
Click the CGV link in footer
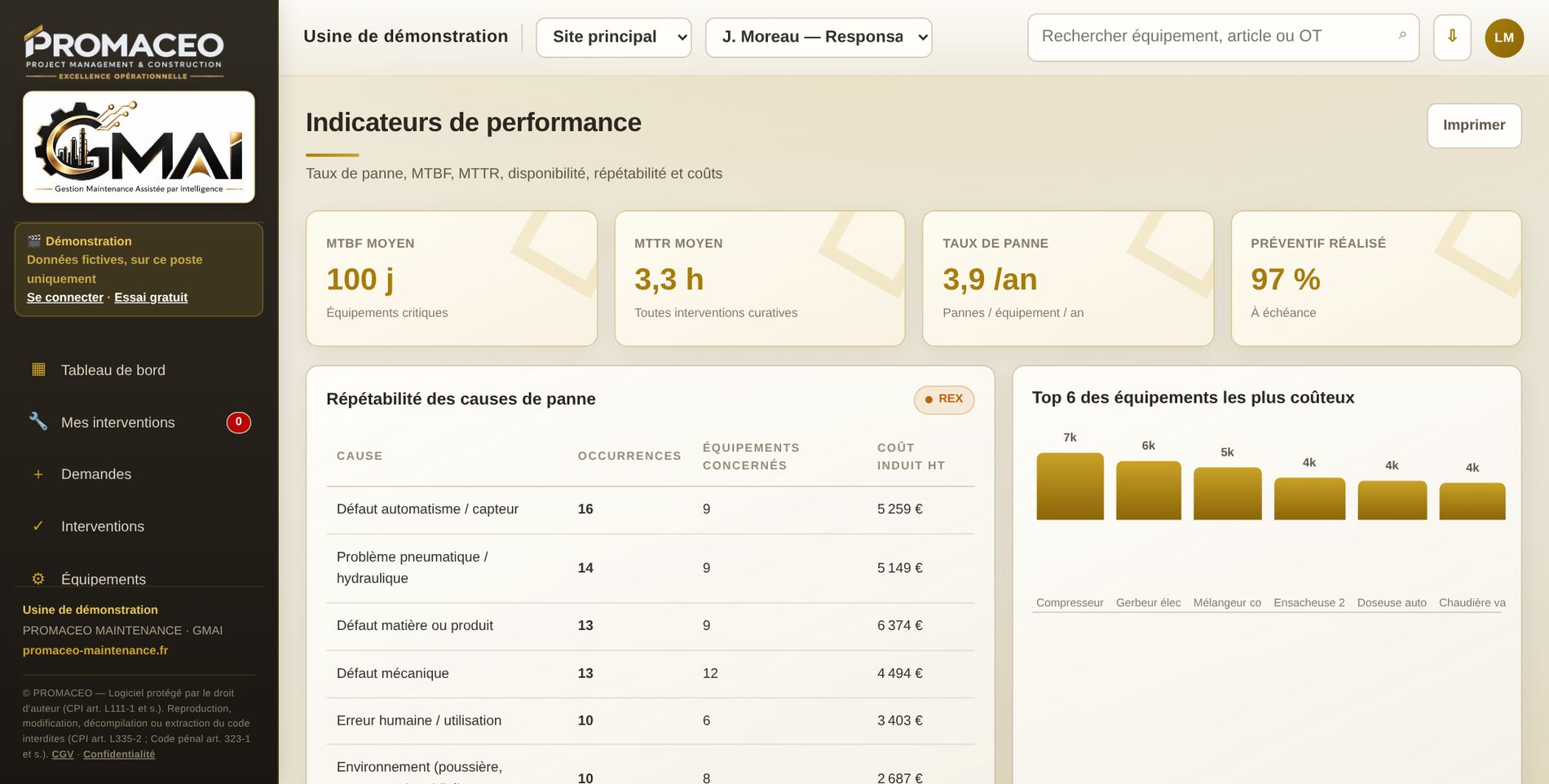63,755
